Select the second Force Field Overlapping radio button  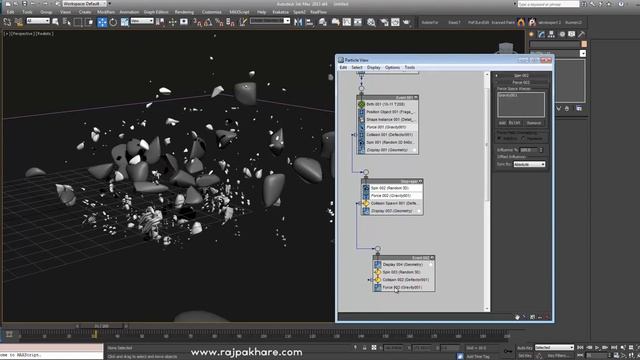tap(524, 139)
